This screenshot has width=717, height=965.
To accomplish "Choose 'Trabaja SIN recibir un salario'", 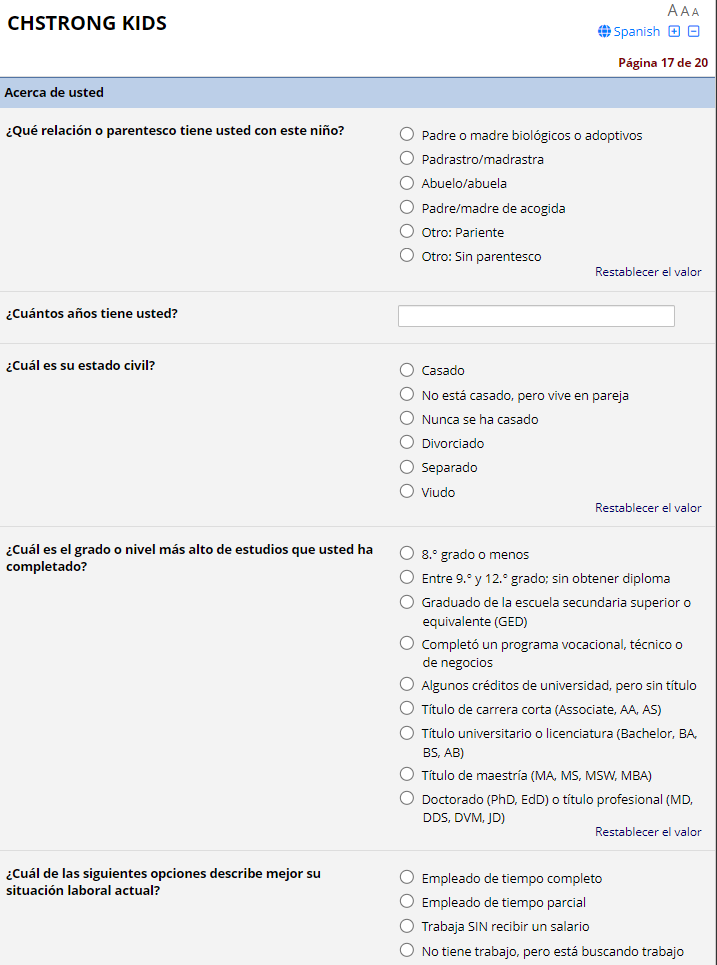I will pos(407,926).
